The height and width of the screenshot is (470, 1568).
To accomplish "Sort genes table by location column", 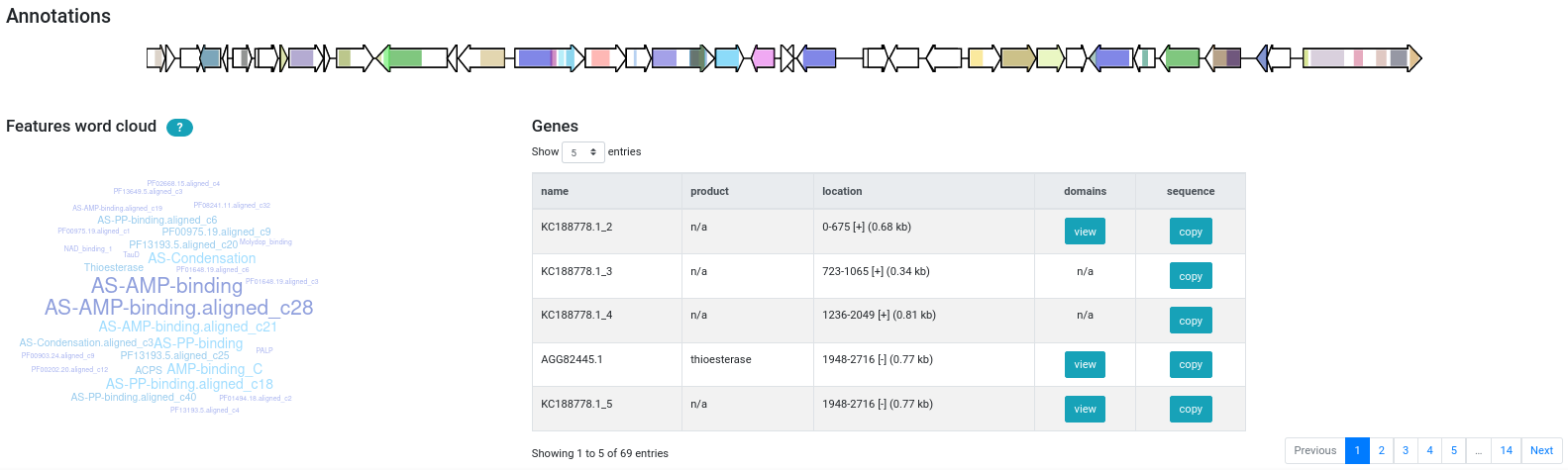I will (842, 191).
